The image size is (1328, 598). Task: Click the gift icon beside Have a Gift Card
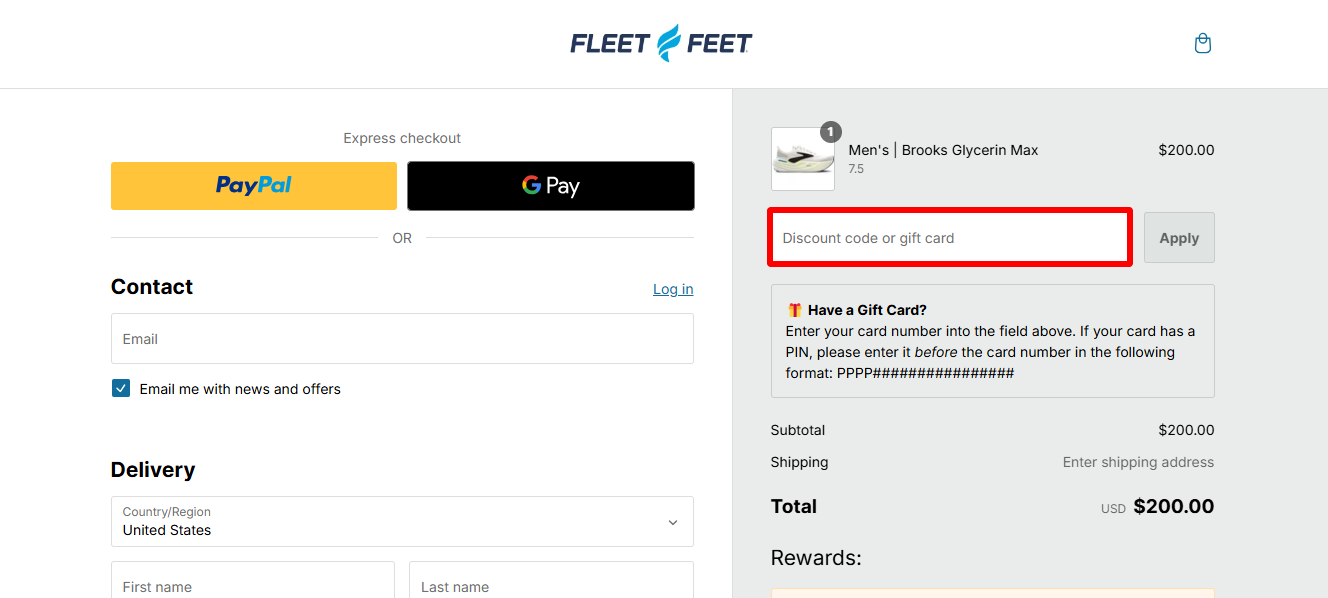pyautogui.click(x=794, y=310)
